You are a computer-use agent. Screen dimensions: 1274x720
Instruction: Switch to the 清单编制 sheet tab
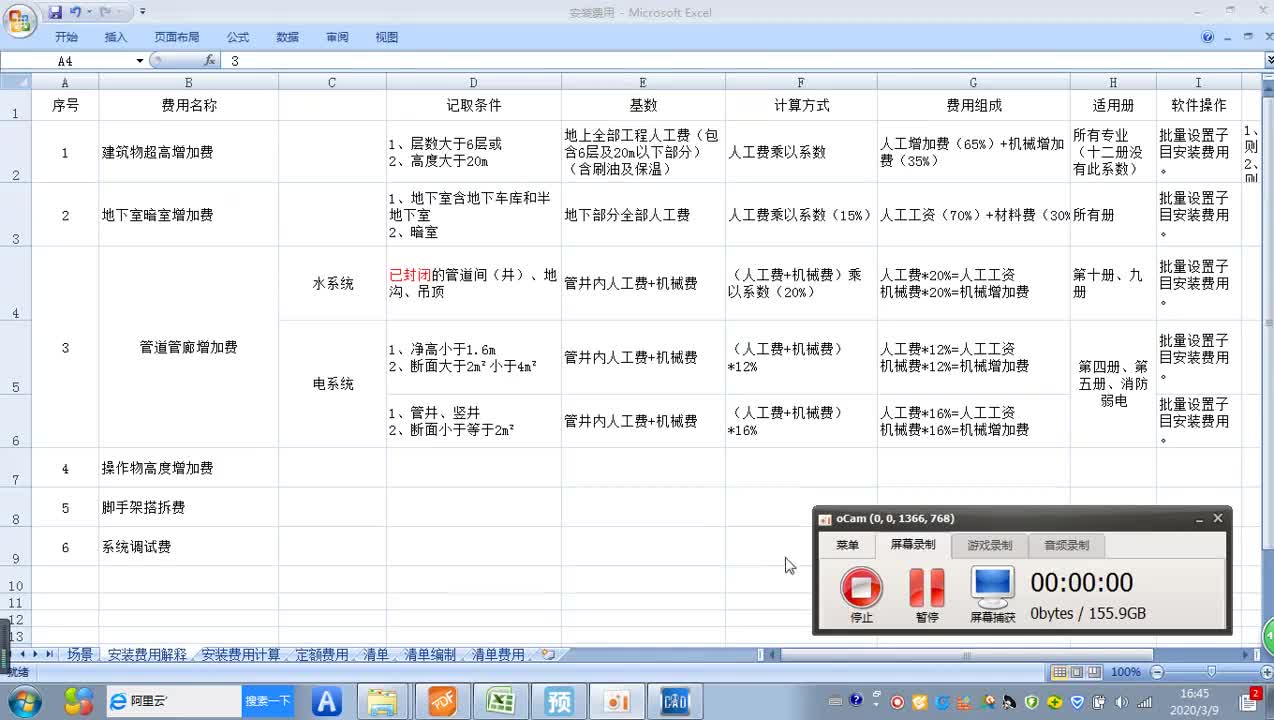[x=430, y=655]
